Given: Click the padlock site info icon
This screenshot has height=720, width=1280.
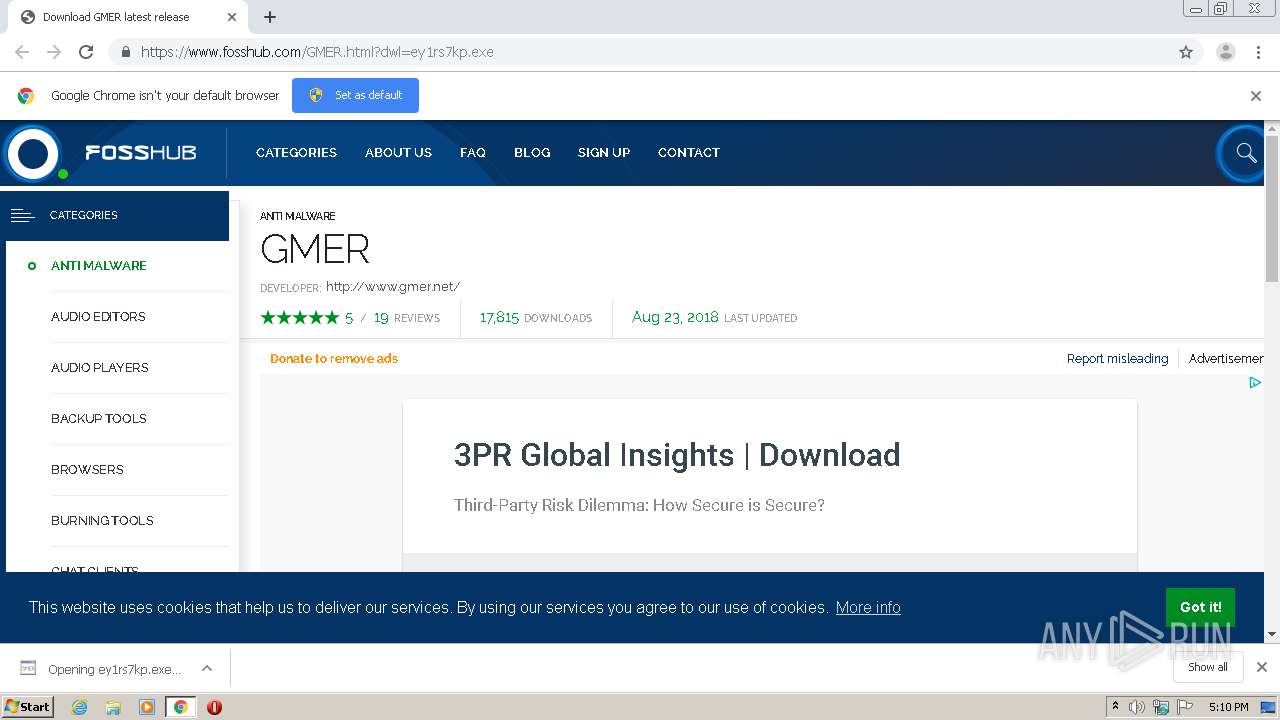Looking at the screenshot, I should [x=125, y=52].
